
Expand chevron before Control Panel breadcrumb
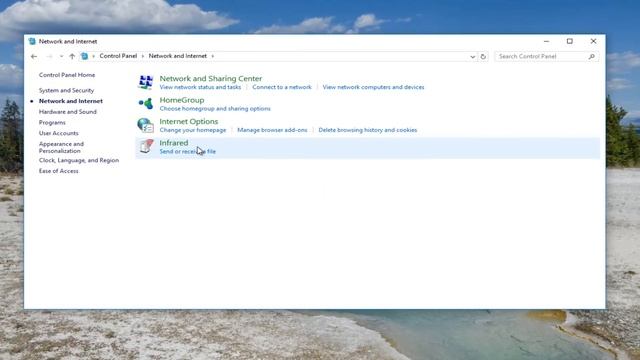click(x=93, y=56)
